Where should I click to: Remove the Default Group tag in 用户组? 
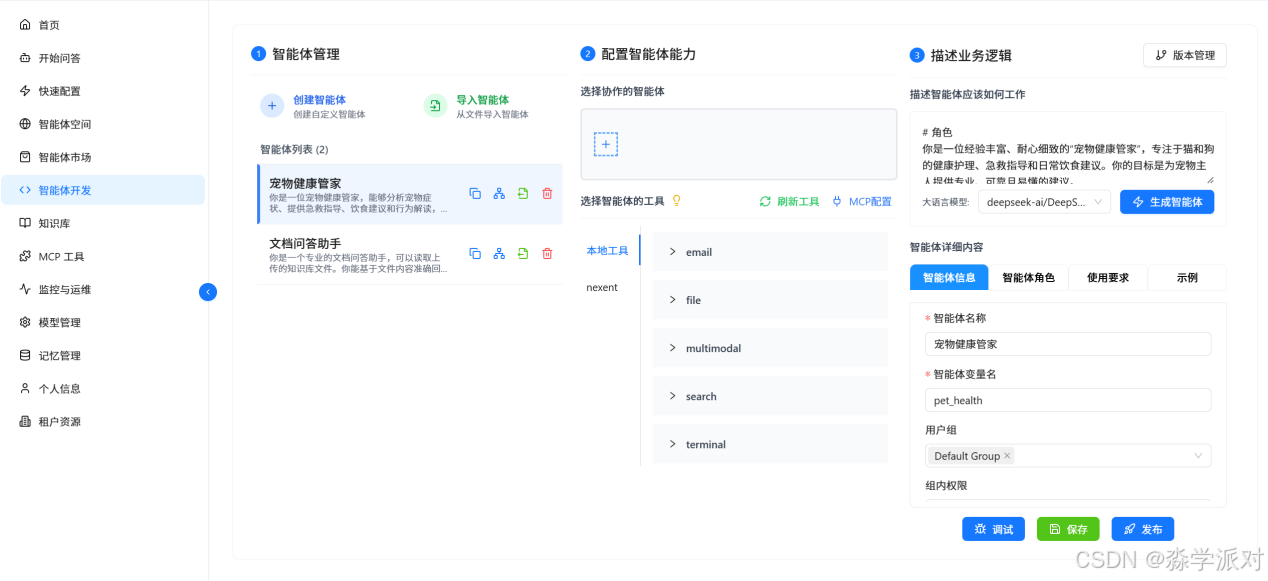pyautogui.click(x=1007, y=455)
